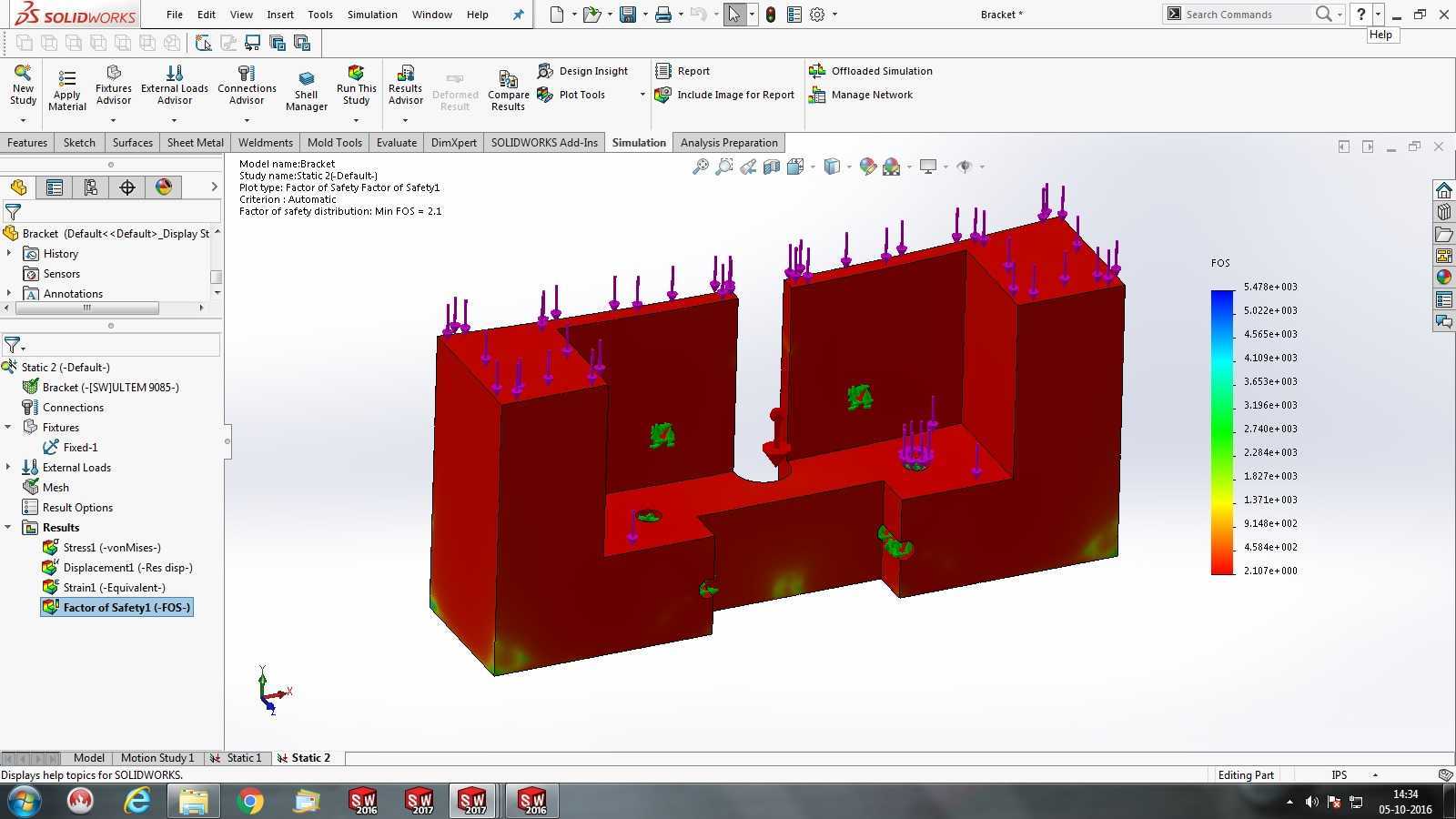Expand the External Loads folder
This screenshot has height=819, width=1456.
pos(9,467)
